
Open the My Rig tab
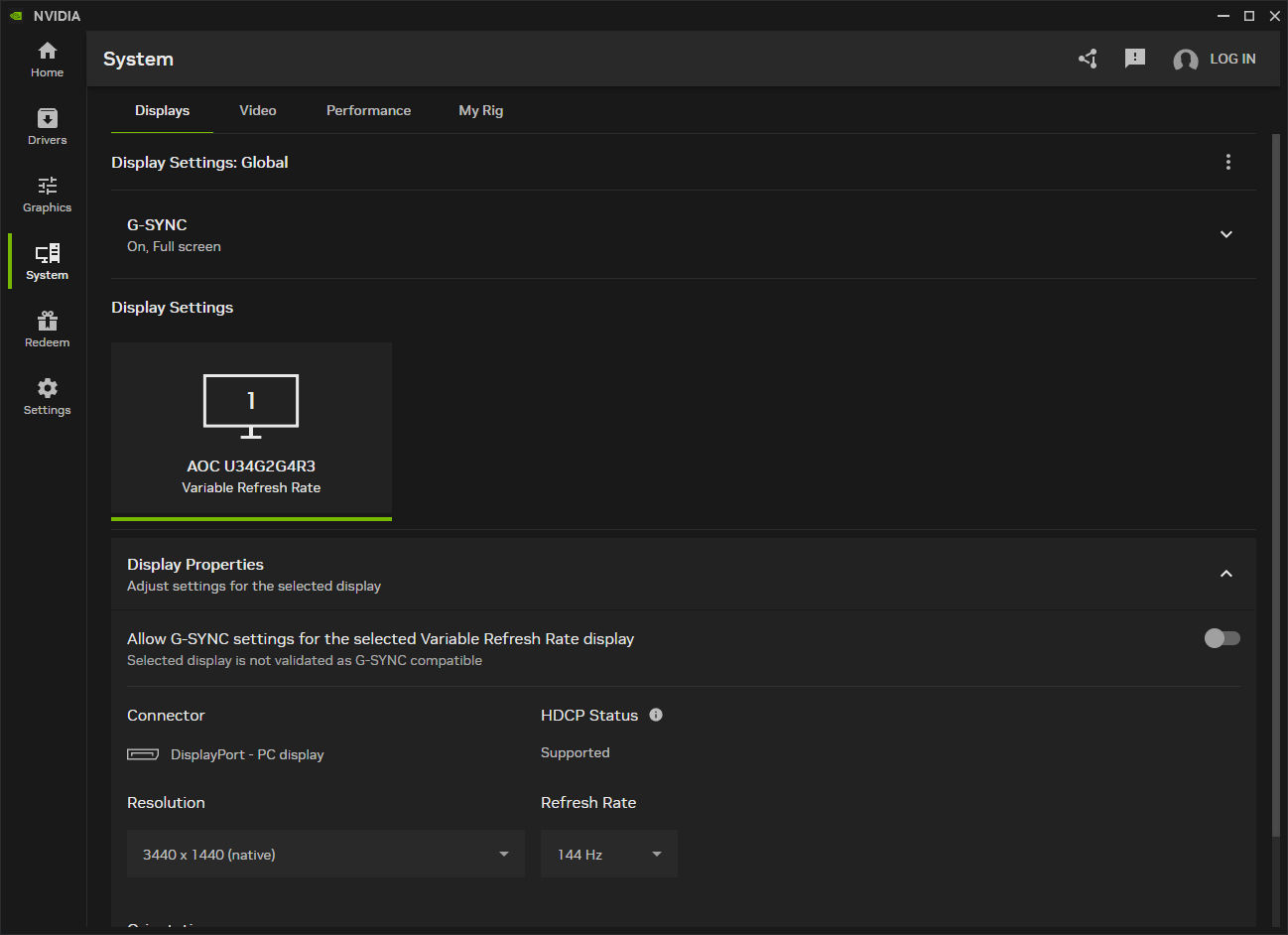[480, 110]
